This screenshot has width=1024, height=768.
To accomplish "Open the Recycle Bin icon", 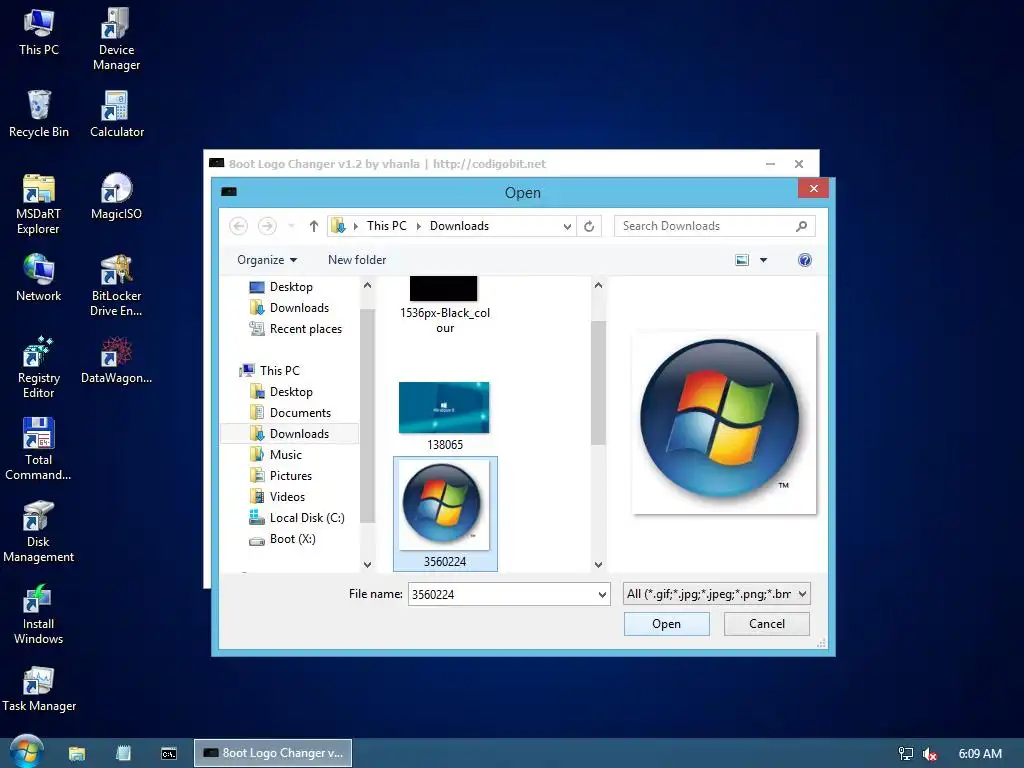I will tap(39, 113).
